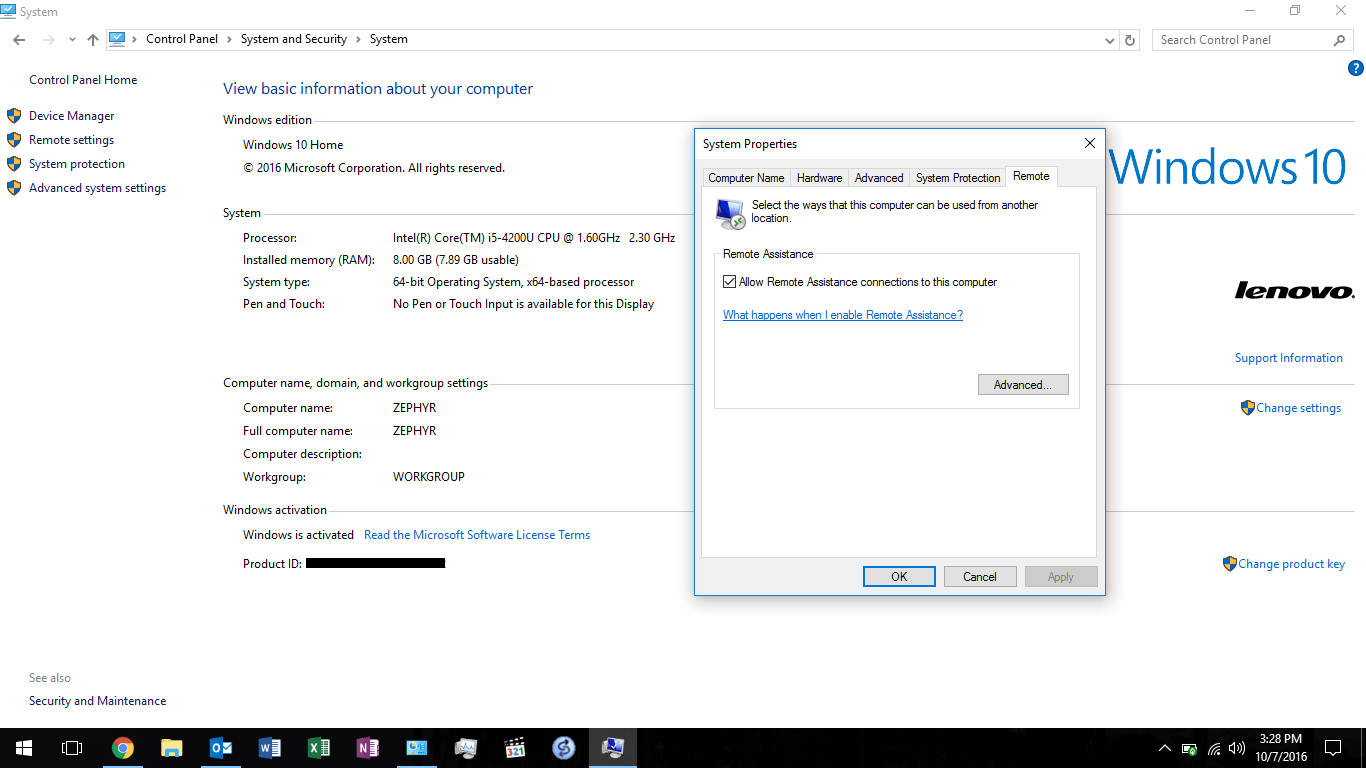The image size is (1366, 768).
Task: Click WORKGROUP workgroup value
Action: 429,477
